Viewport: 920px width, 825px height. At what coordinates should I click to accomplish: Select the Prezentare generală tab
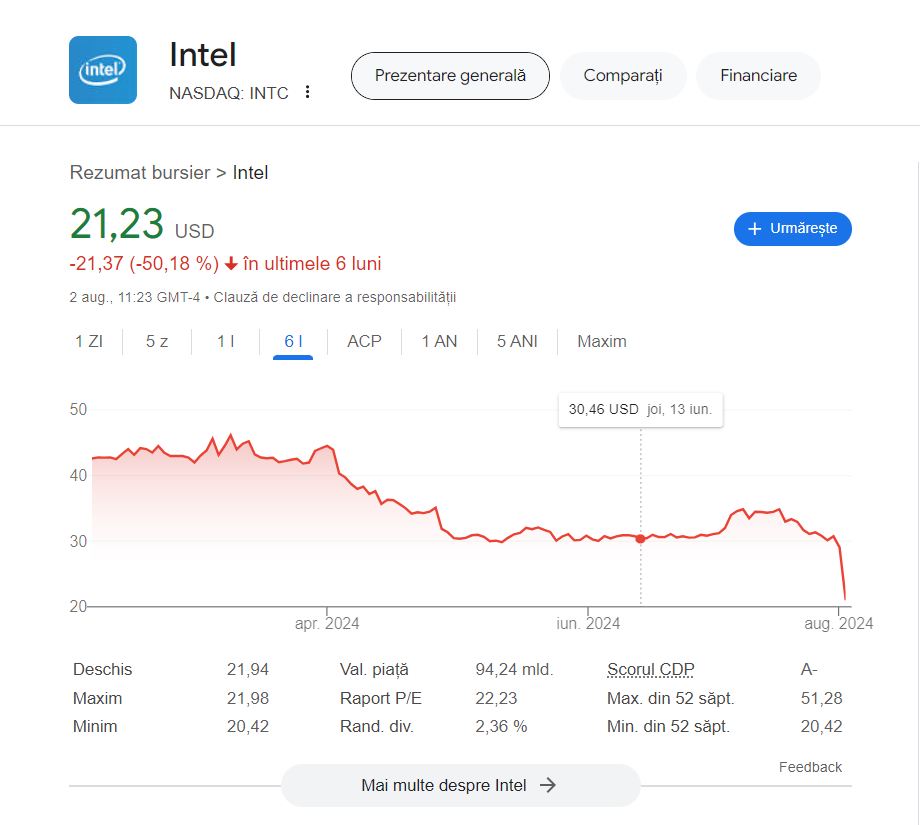click(x=450, y=76)
